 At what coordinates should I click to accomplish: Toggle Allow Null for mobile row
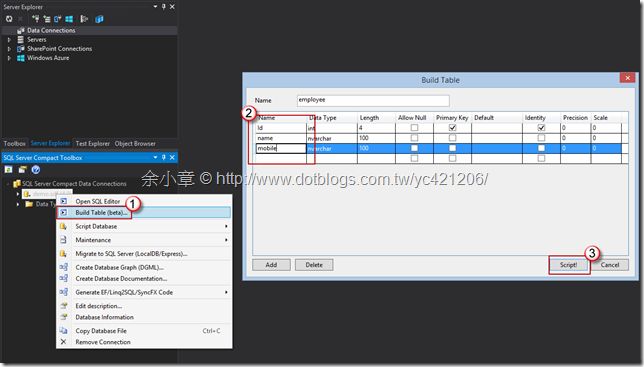[414, 148]
